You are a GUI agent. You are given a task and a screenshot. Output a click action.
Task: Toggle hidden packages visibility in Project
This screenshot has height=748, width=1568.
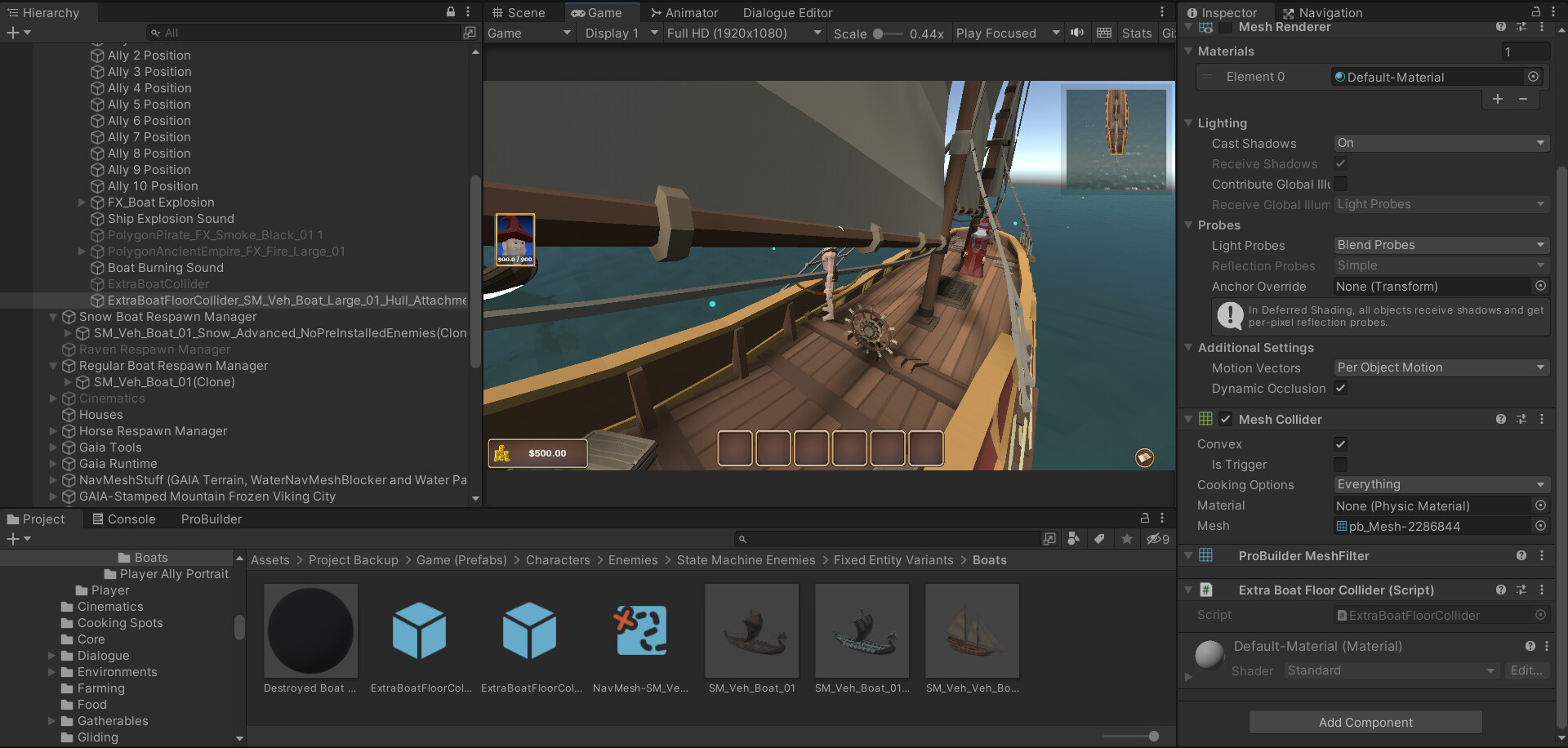[1157, 539]
